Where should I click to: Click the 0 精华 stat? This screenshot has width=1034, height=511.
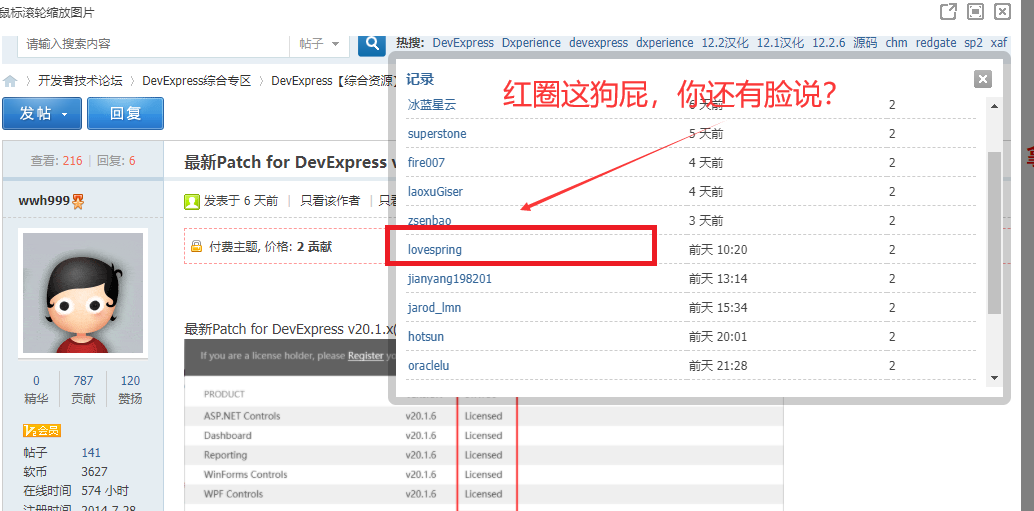tap(36, 390)
